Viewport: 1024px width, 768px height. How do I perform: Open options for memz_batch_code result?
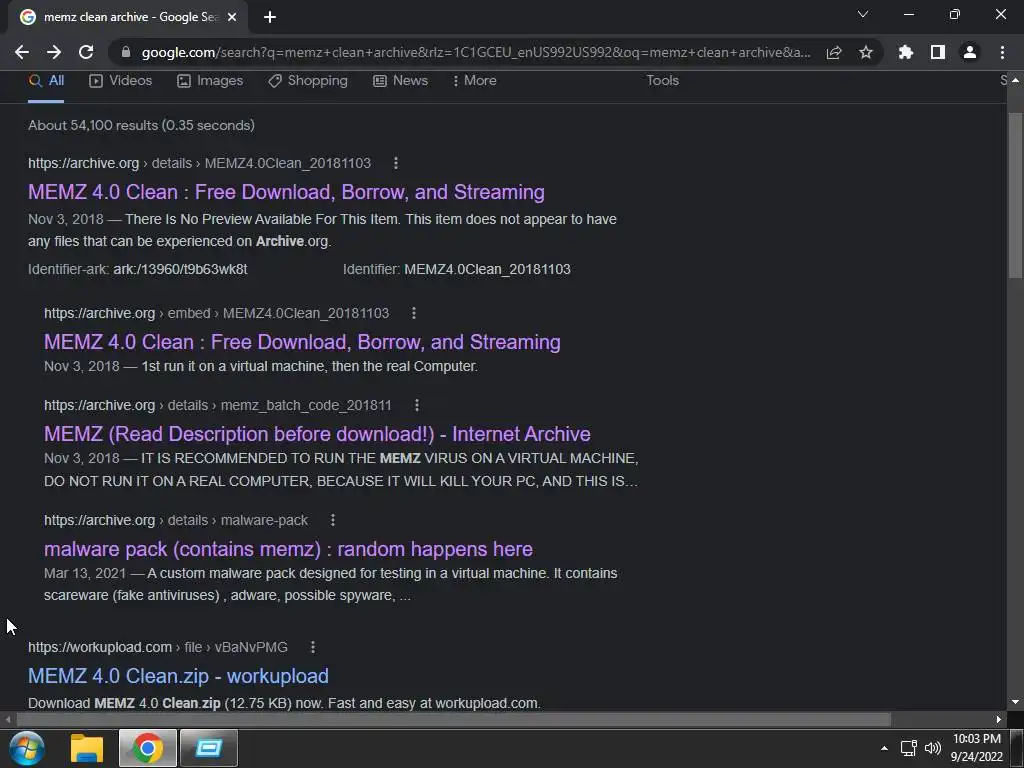[417, 406]
